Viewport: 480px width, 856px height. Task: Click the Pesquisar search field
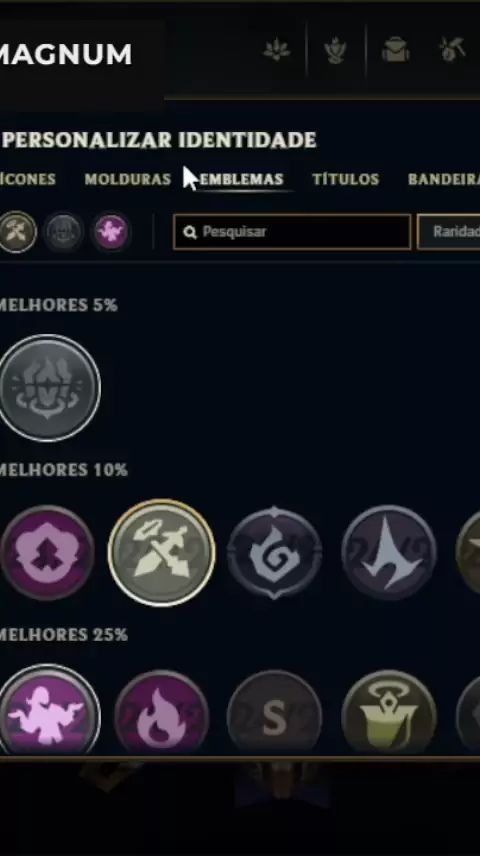click(x=292, y=231)
